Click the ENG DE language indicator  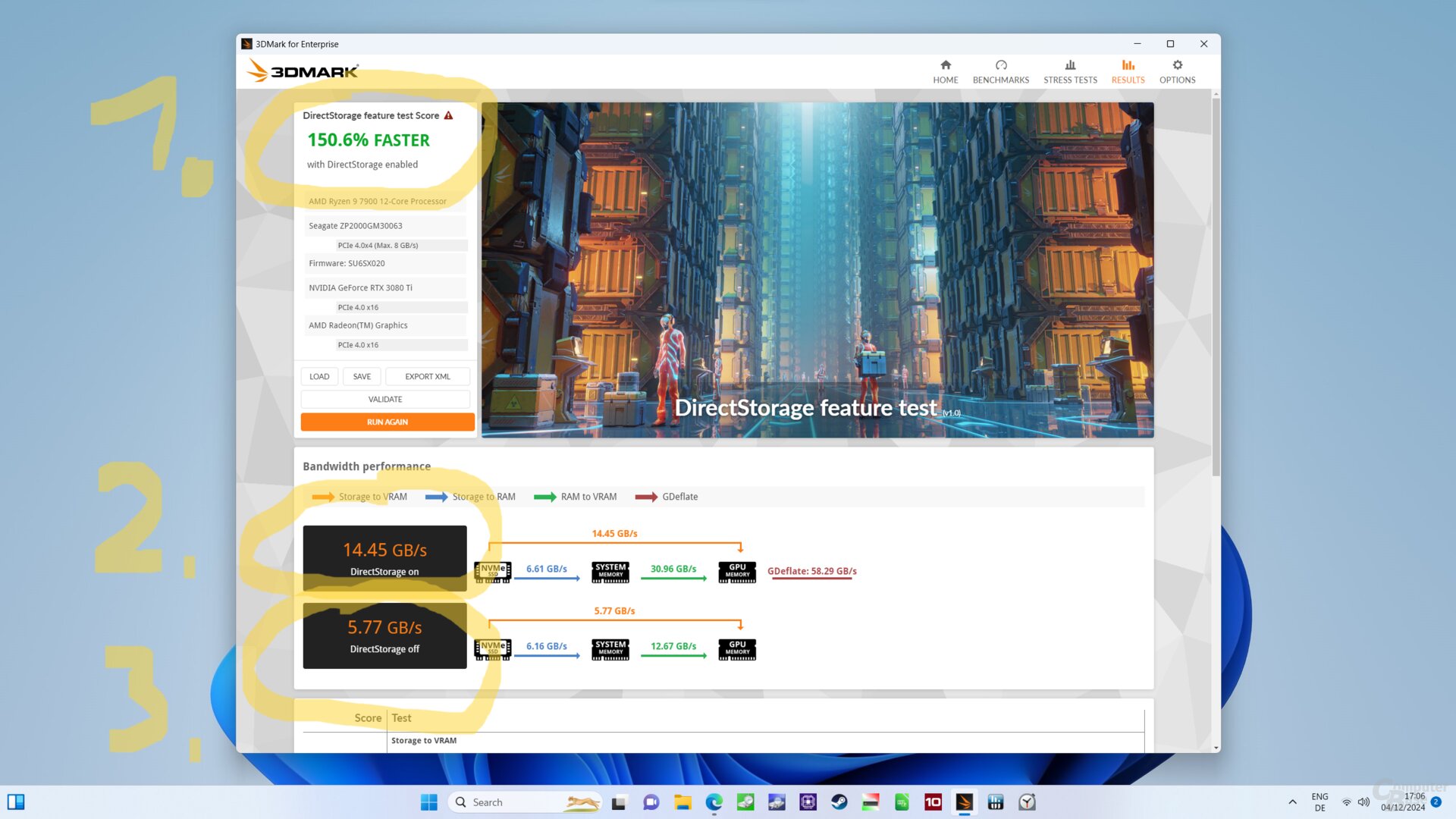pyautogui.click(x=1319, y=802)
